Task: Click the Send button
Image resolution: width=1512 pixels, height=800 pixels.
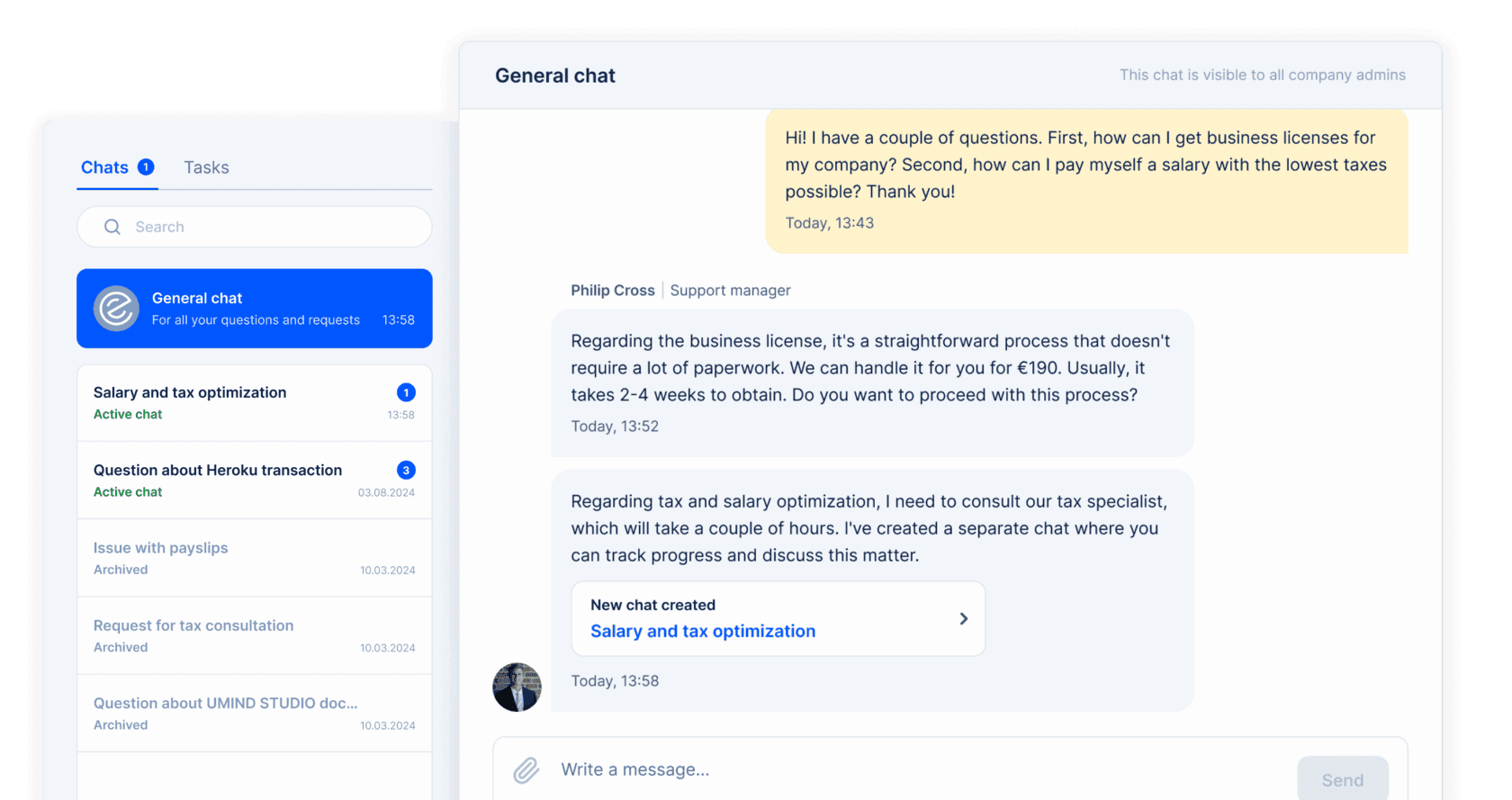Action: pos(1343,778)
